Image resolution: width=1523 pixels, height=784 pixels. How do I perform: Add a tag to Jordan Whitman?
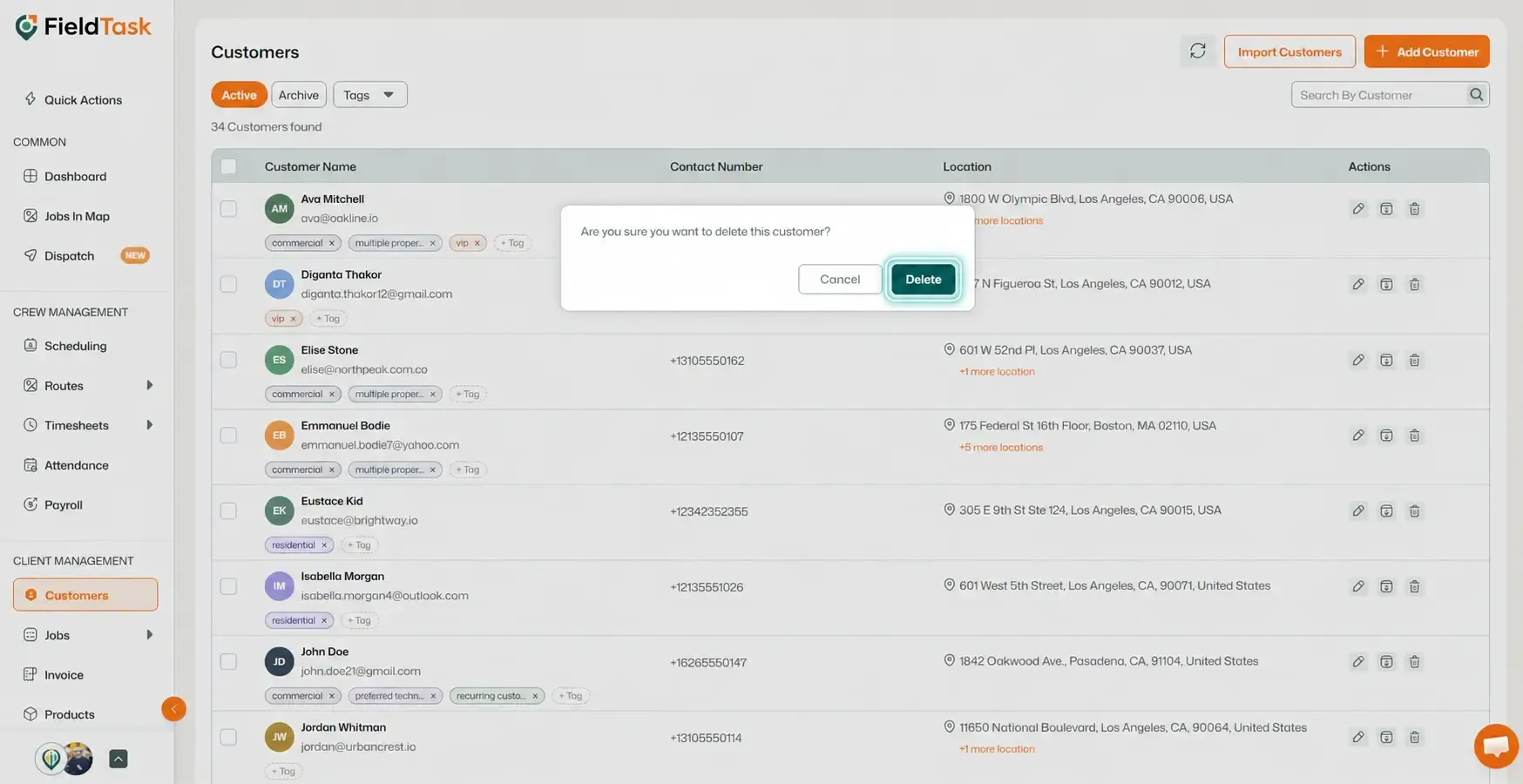point(283,772)
